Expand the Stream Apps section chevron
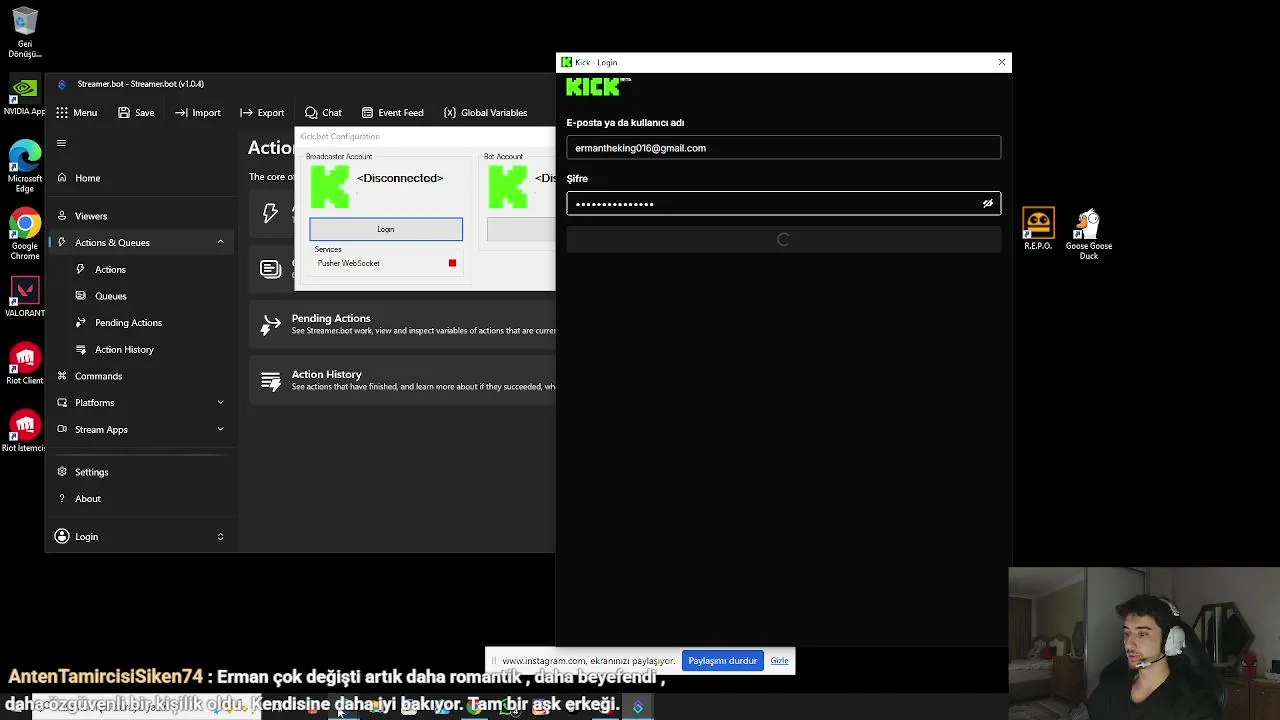 tap(220, 429)
